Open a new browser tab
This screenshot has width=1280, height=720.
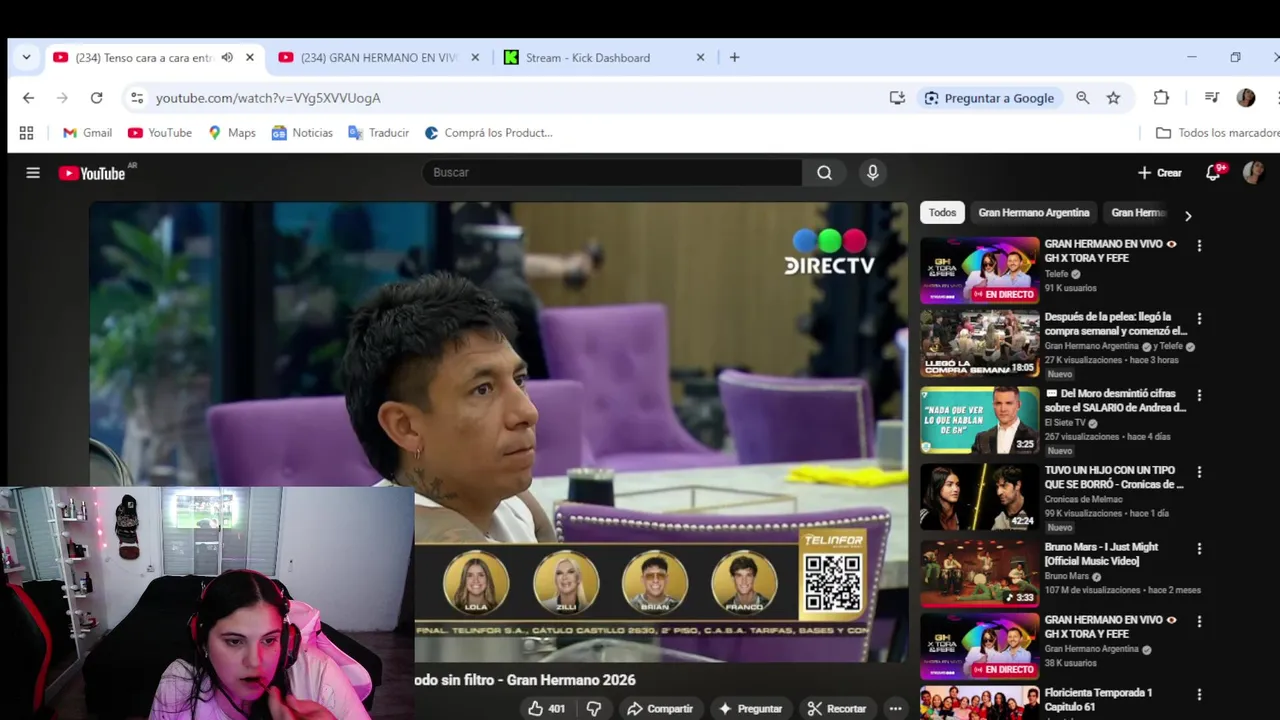734,57
